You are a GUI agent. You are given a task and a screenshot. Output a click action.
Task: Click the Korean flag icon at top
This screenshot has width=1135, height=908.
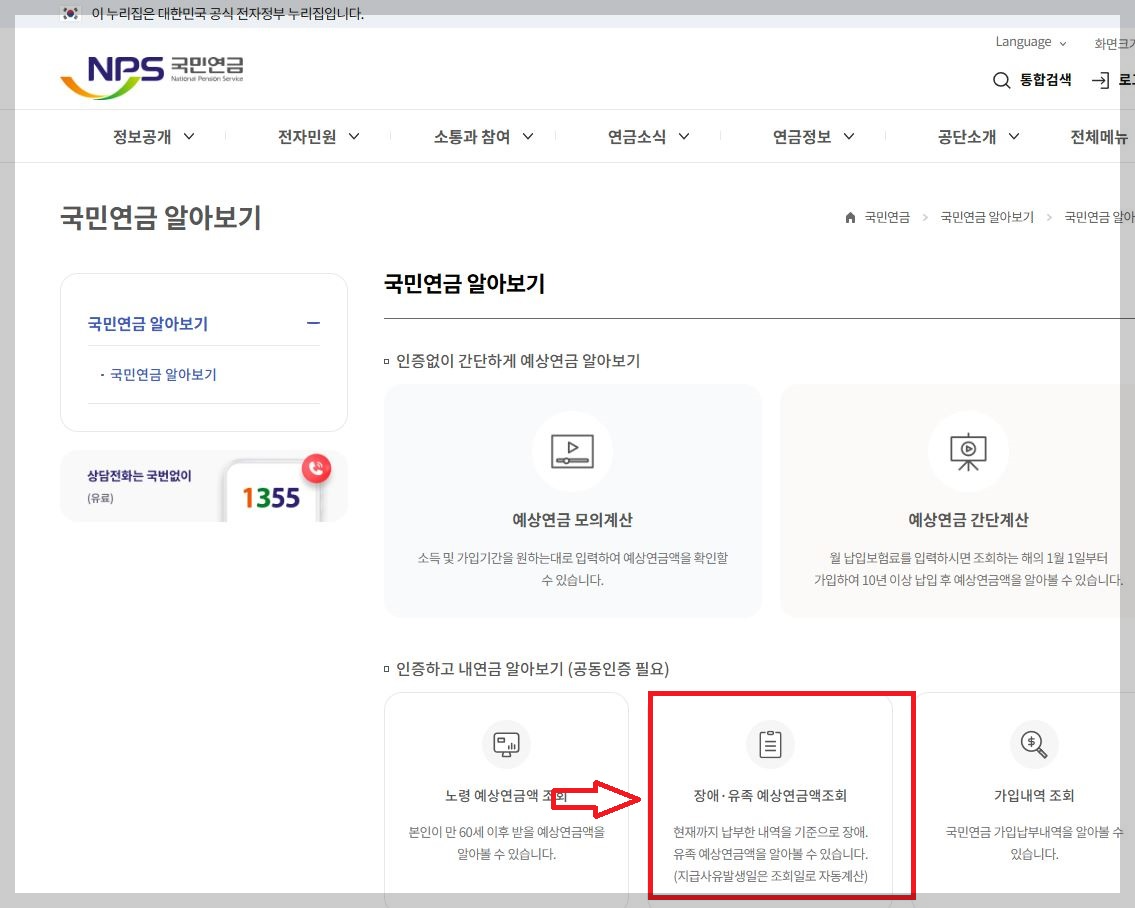pos(70,13)
